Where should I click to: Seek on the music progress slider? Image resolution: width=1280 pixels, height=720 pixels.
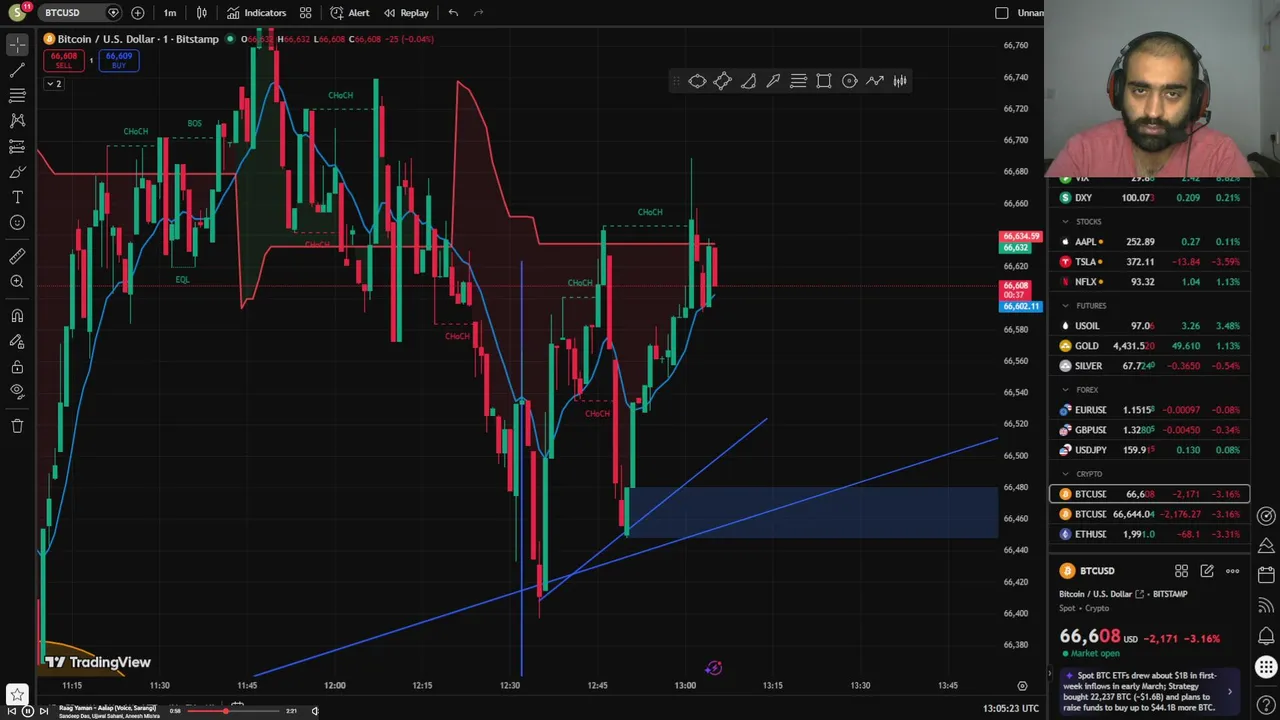click(235, 711)
